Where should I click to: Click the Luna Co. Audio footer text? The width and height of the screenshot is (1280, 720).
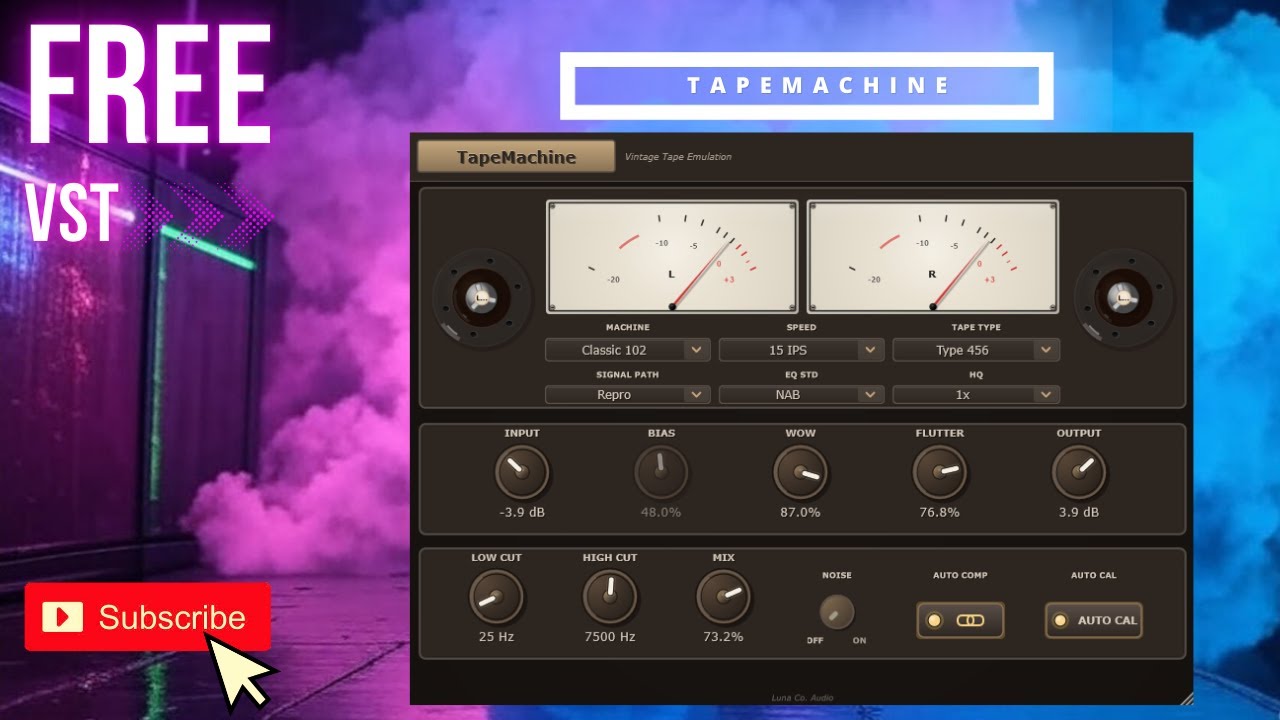click(x=802, y=698)
